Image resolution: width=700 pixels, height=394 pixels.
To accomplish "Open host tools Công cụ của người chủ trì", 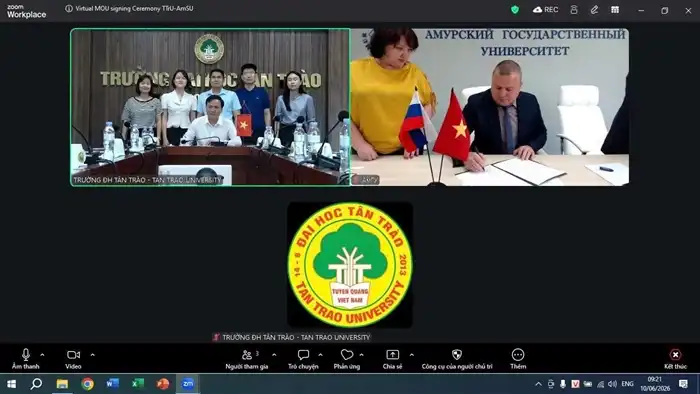I will pos(457,359).
